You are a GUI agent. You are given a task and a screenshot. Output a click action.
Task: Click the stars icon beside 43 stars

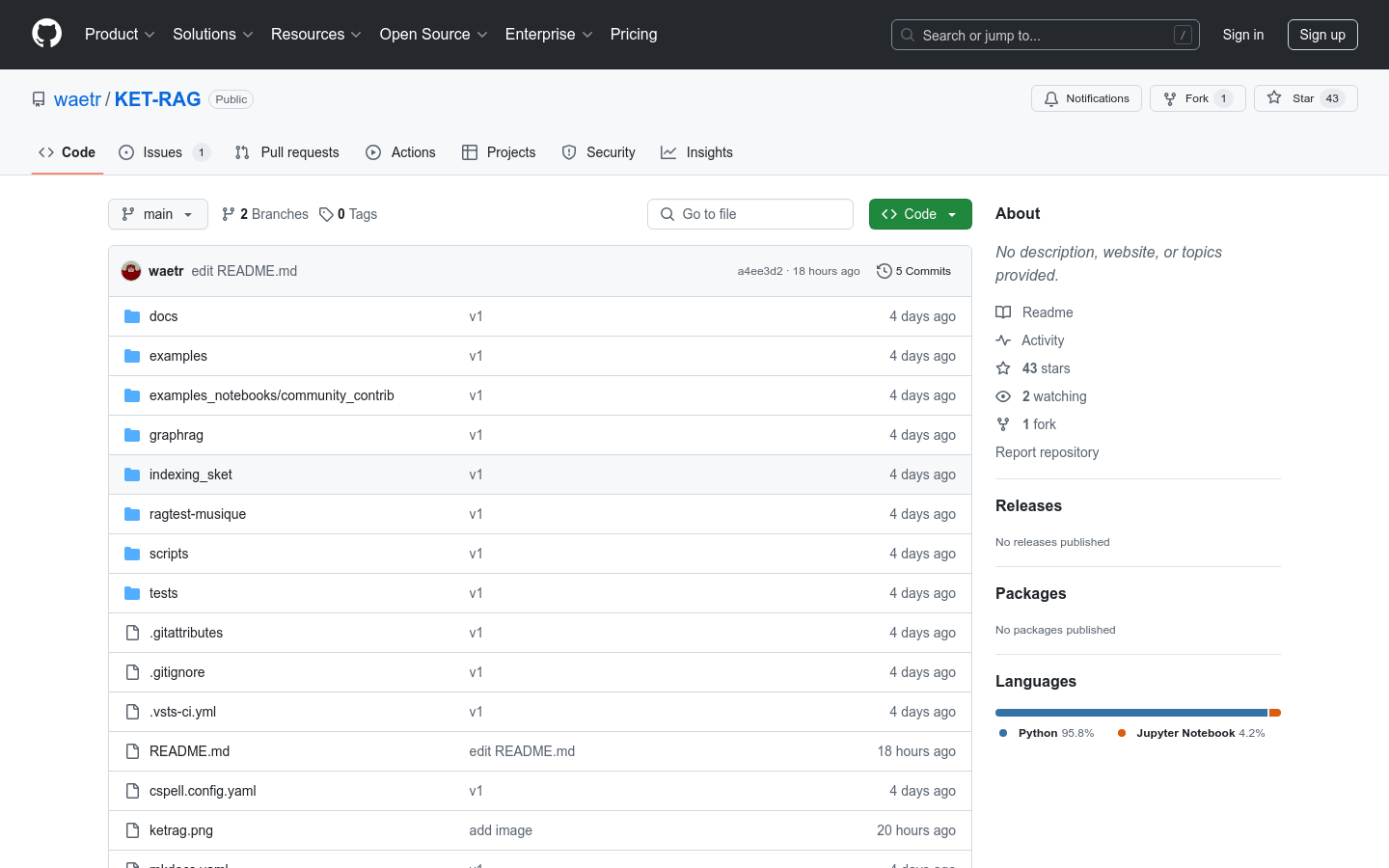coord(1003,368)
